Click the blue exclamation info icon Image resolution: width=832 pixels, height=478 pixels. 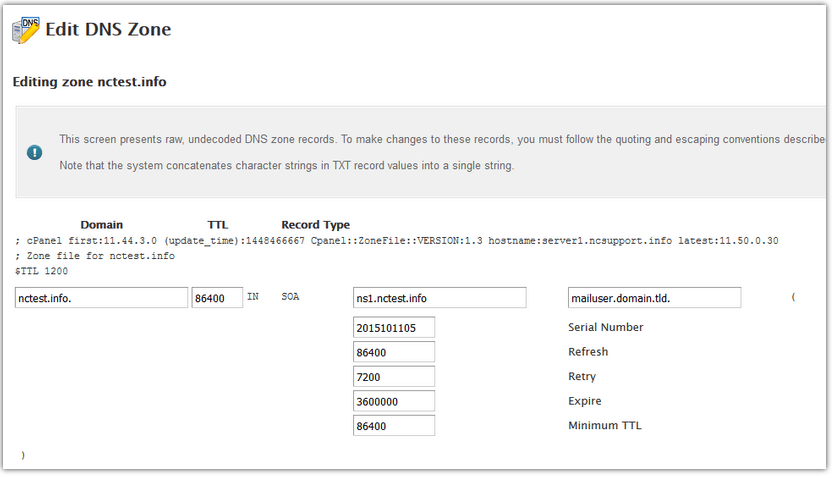pyautogui.click(x=34, y=153)
